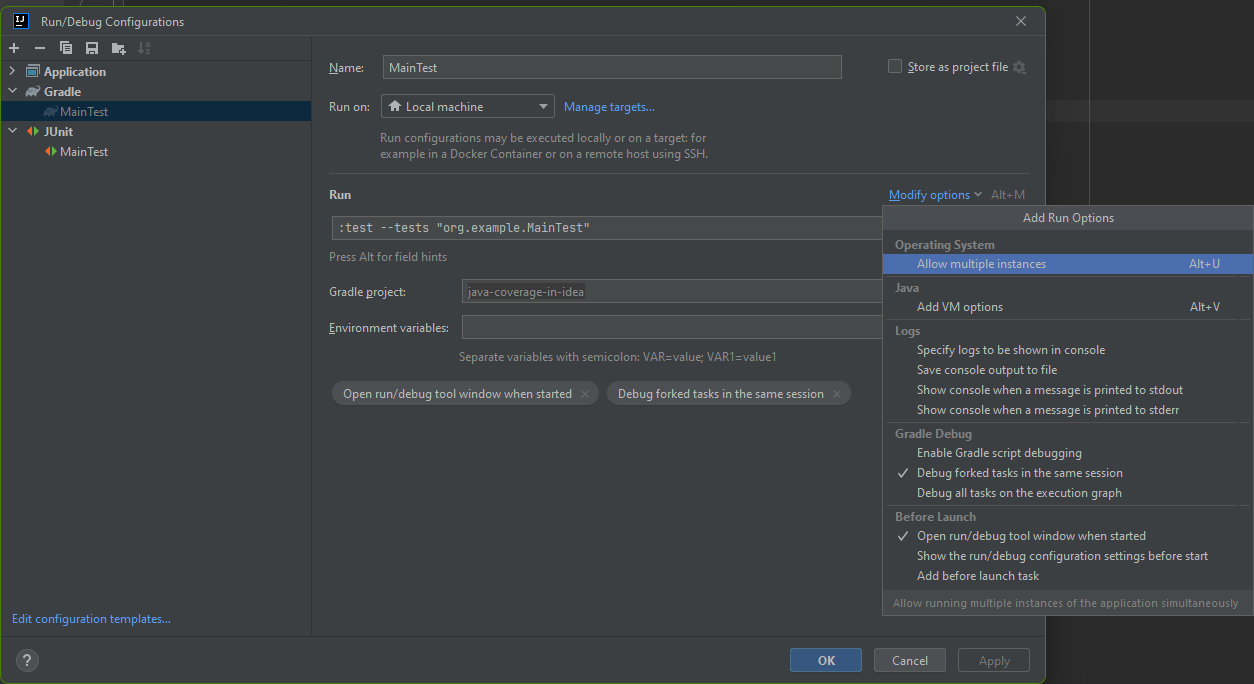Remove the Open run/debug tool window tag
Image resolution: width=1254 pixels, height=684 pixels.
tap(585, 393)
